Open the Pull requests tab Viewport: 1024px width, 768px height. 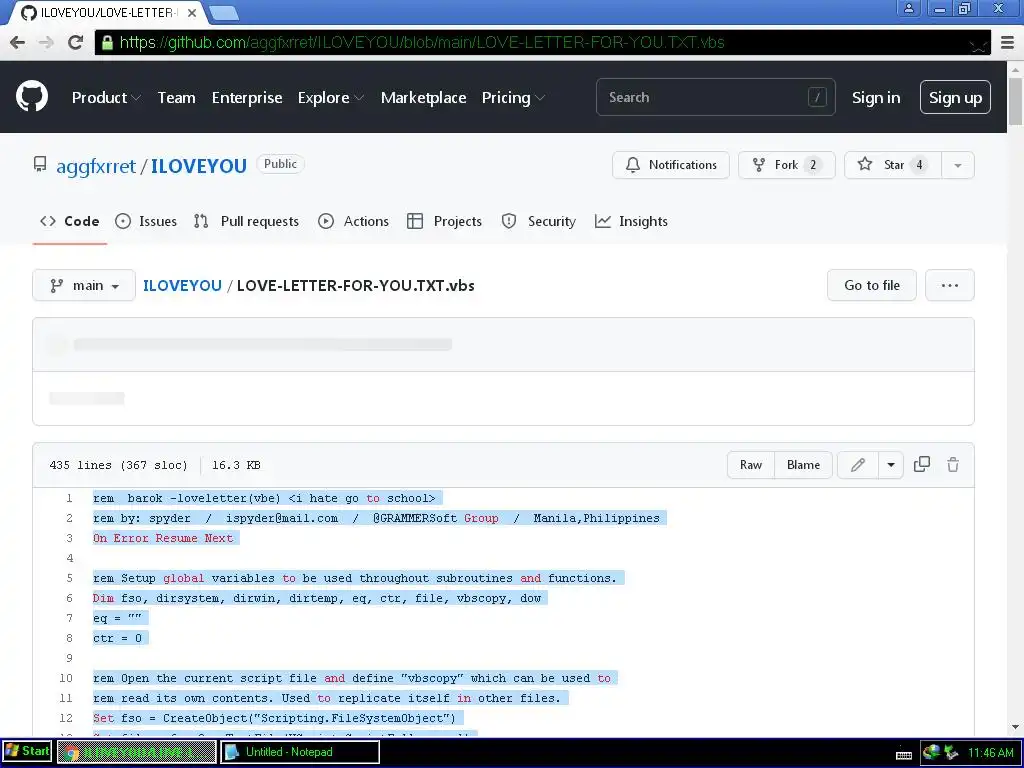[246, 221]
